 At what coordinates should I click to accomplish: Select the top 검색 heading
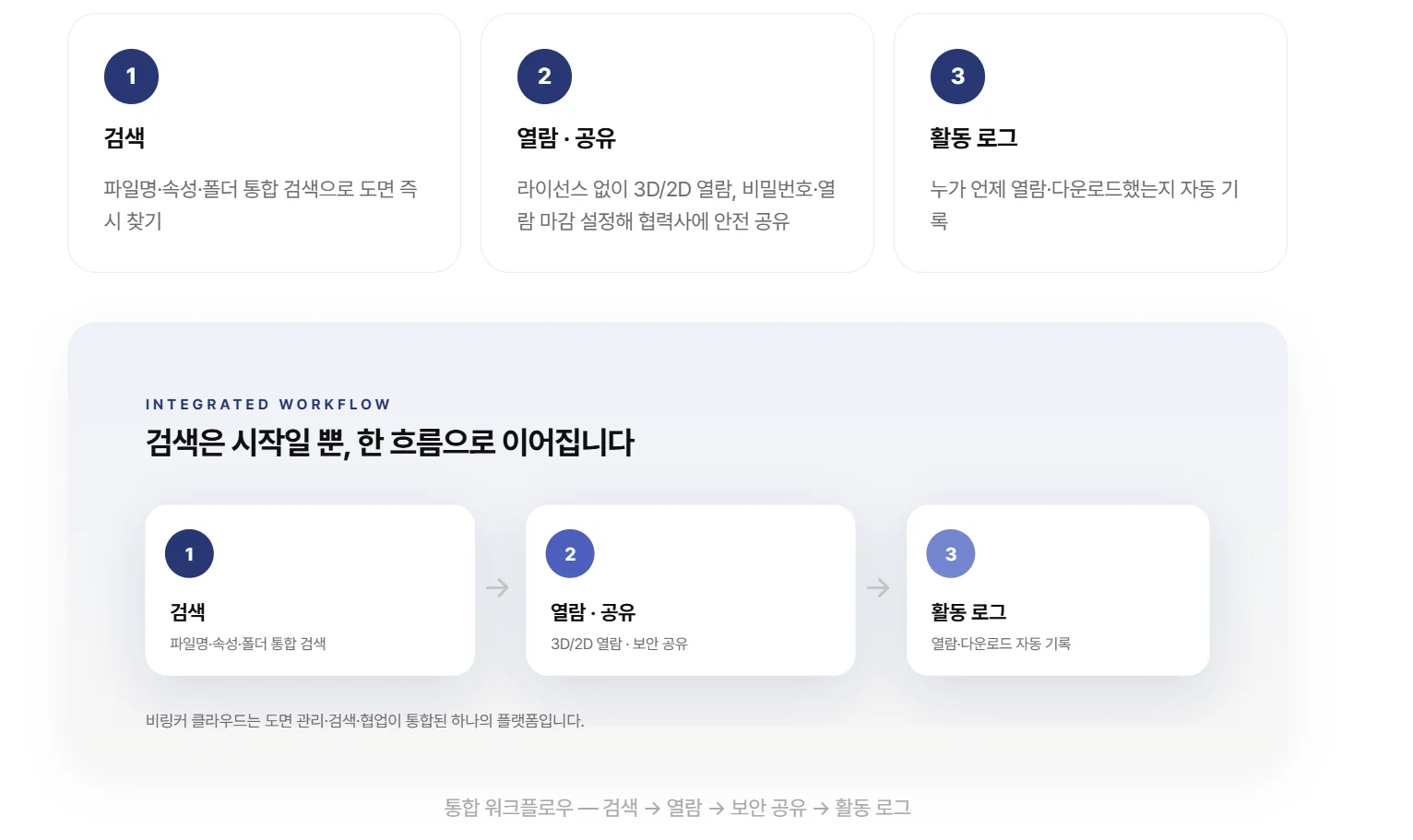(x=125, y=138)
